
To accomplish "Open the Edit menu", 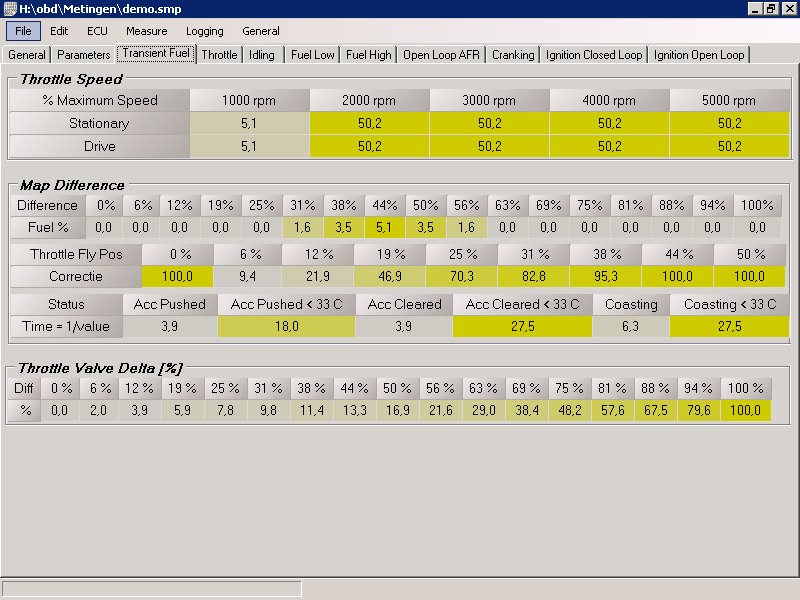I will click(59, 31).
